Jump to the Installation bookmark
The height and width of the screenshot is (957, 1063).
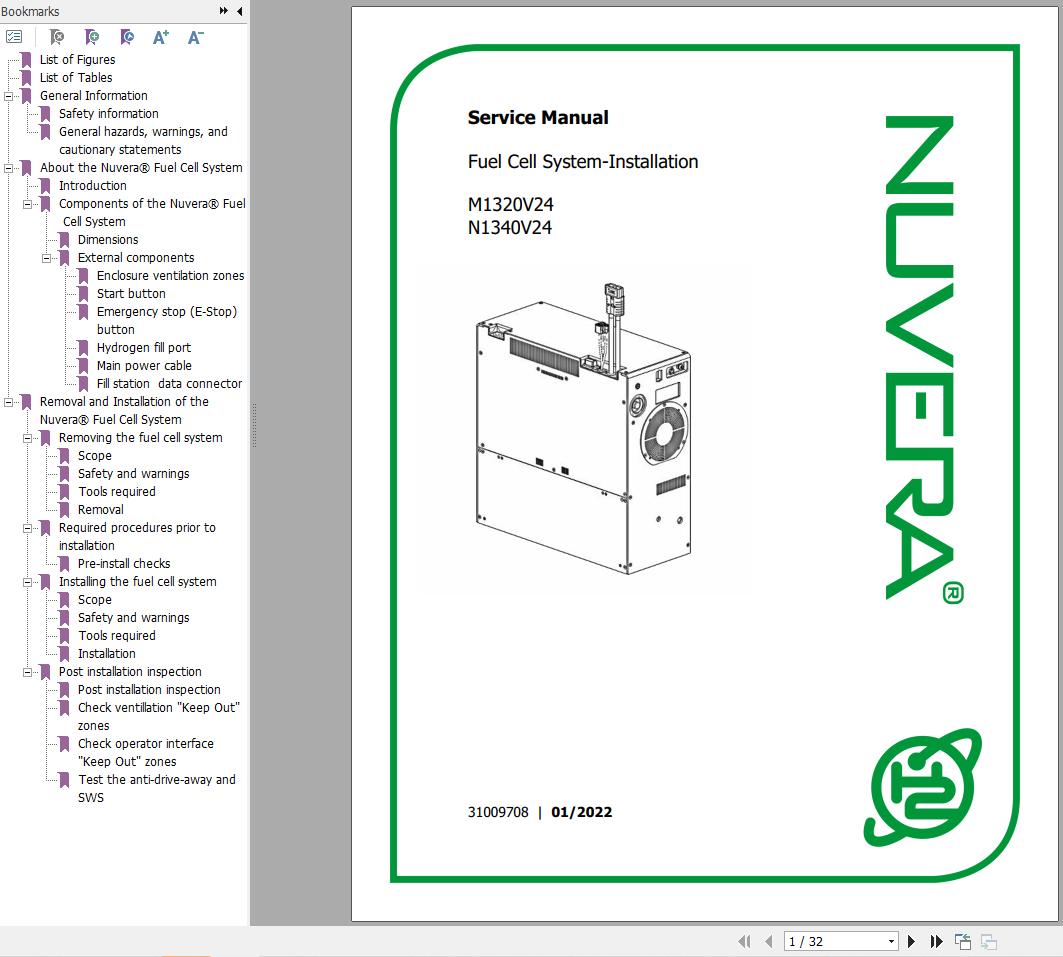(106, 654)
